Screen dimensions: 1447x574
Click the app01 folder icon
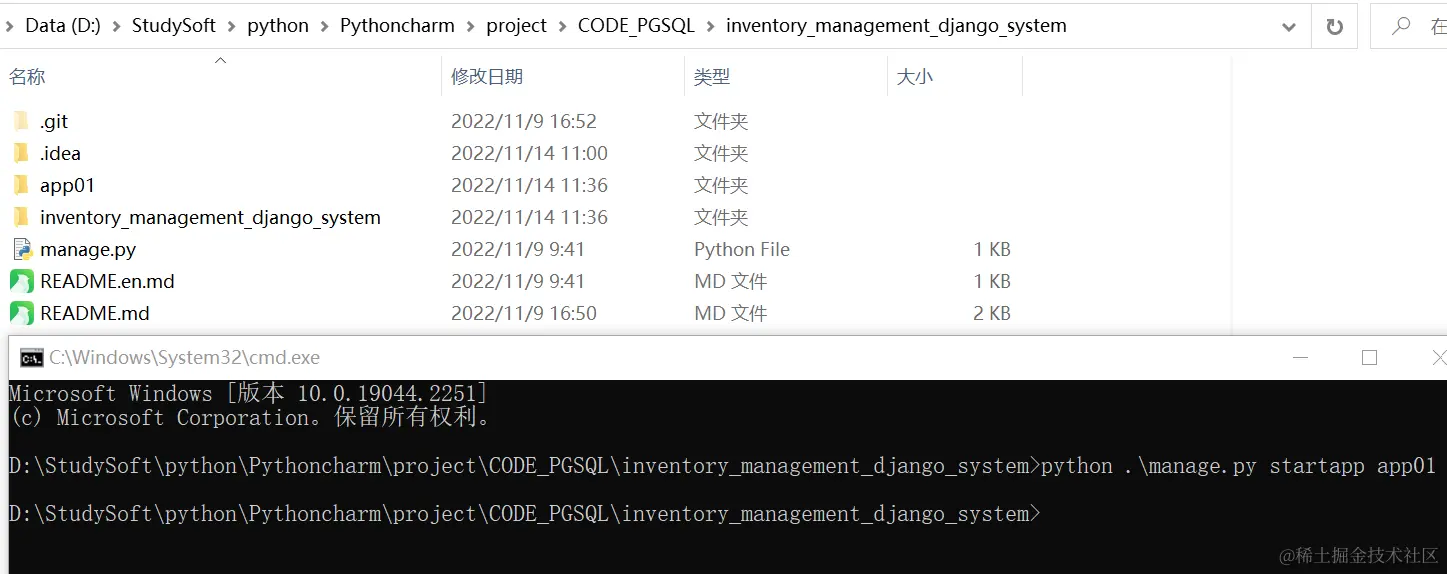(21, 185)
